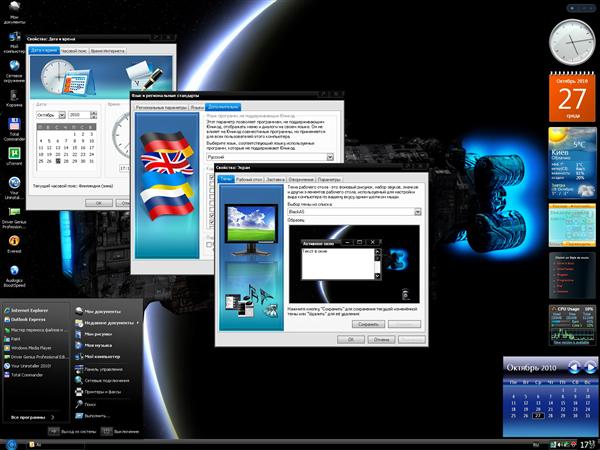The width and height of the screenshot is (600, 450).
Task: Switch to the Время Интернета tab
Action: [108, 51]
